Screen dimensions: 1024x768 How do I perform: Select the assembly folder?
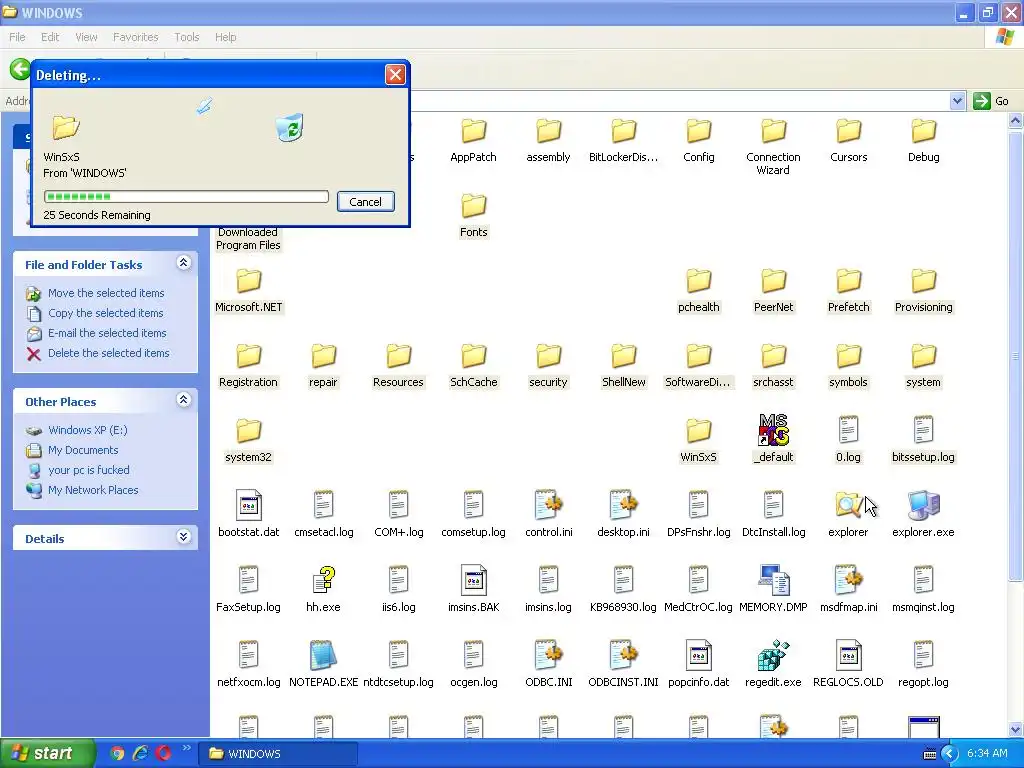[549, 140]
